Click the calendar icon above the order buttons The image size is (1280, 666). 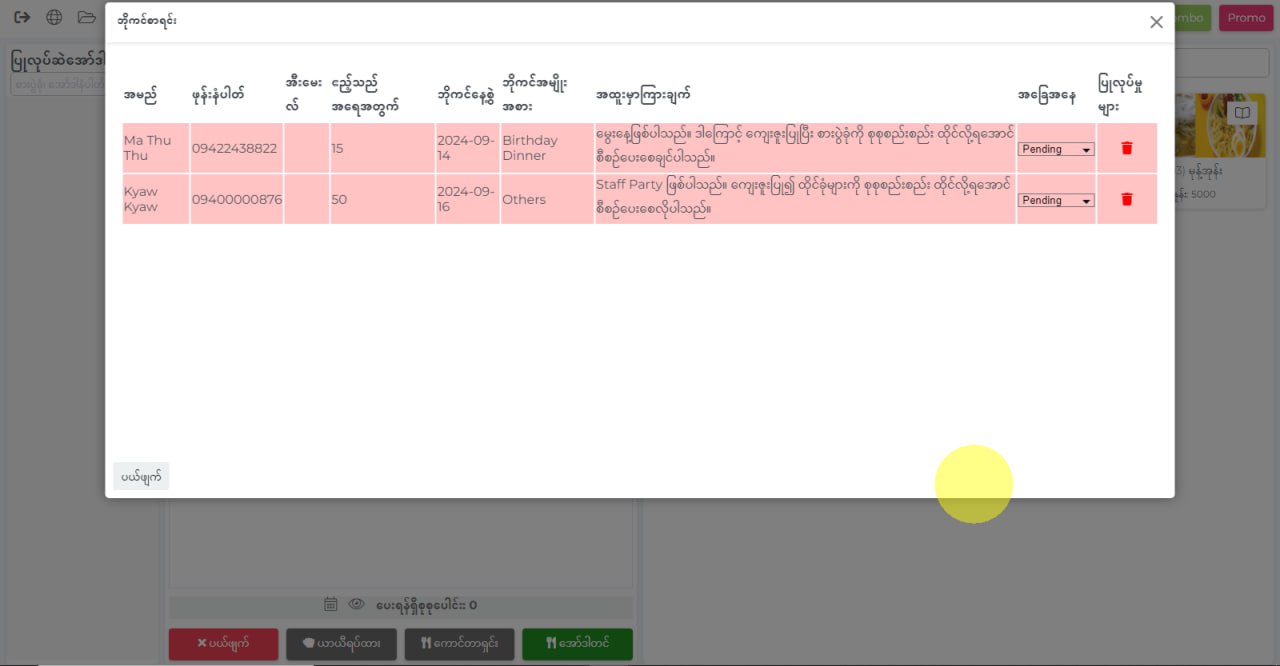pos(331,604)
